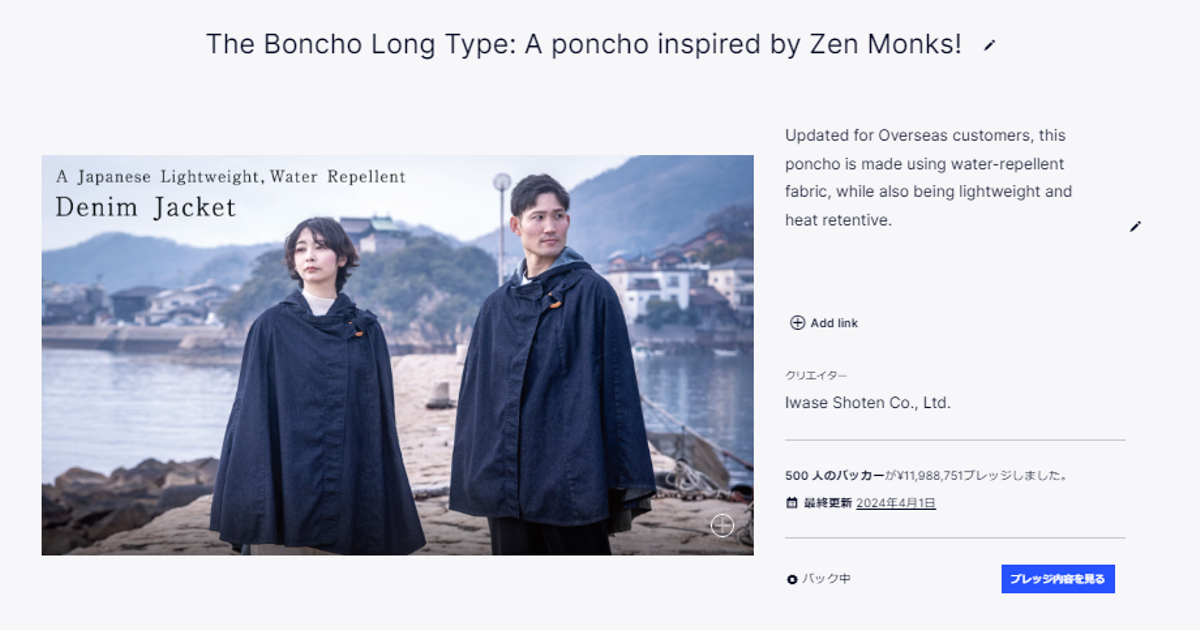
Task: Click the バック中 status label
Action: click(826, 579)
